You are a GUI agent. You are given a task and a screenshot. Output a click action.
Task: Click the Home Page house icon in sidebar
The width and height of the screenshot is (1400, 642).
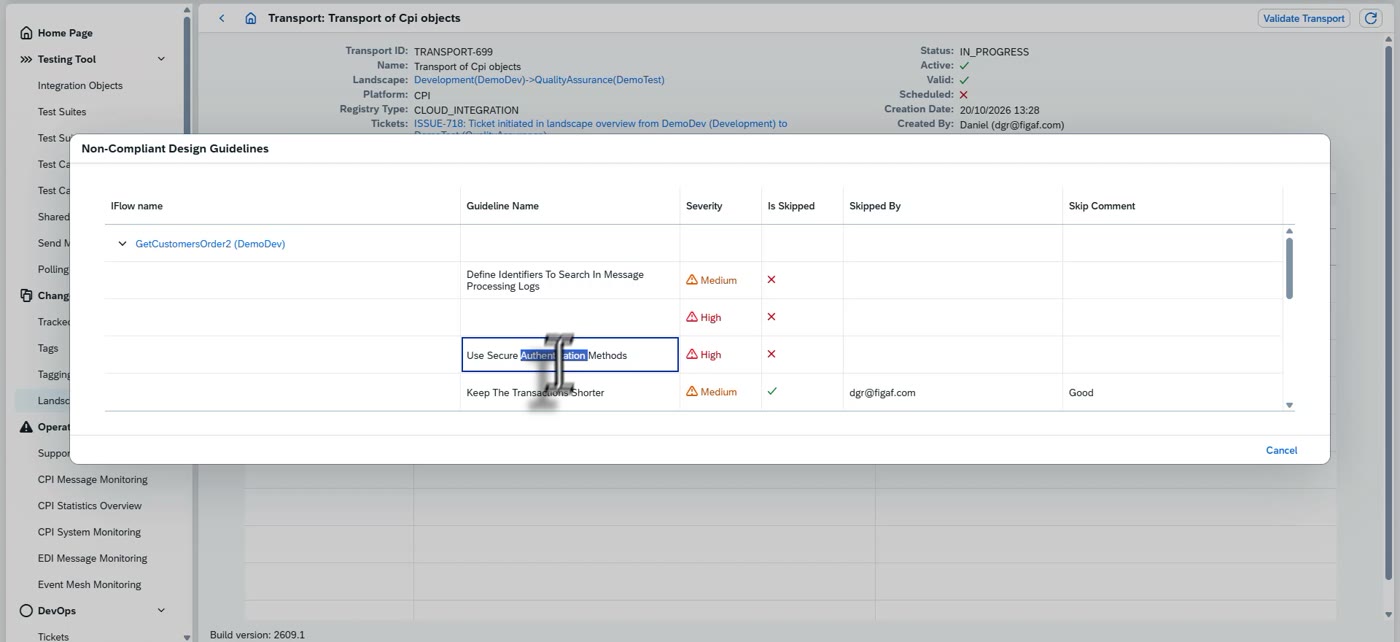coord(26,33)
